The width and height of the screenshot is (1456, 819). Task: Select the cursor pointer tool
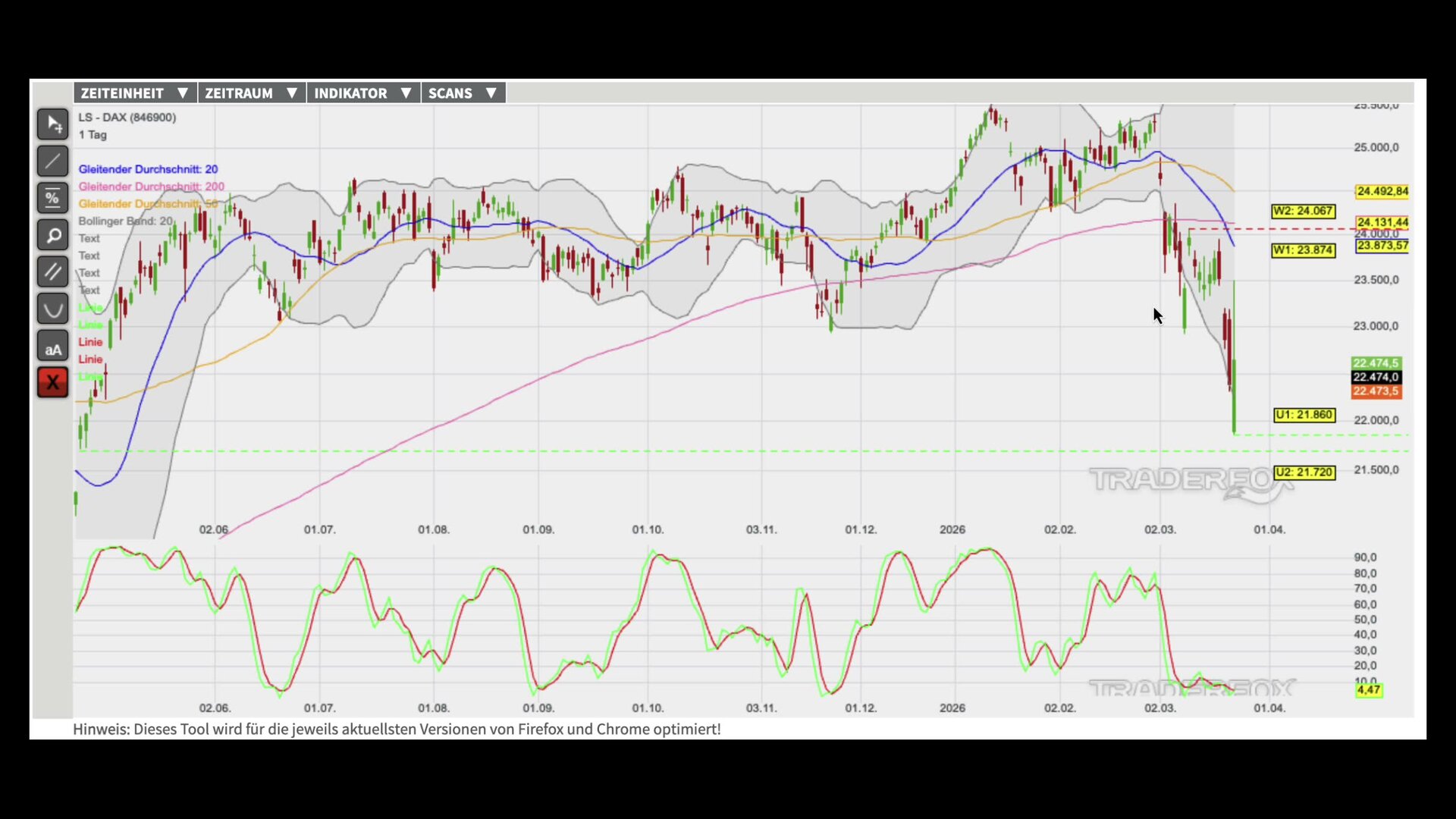point(52,124)
